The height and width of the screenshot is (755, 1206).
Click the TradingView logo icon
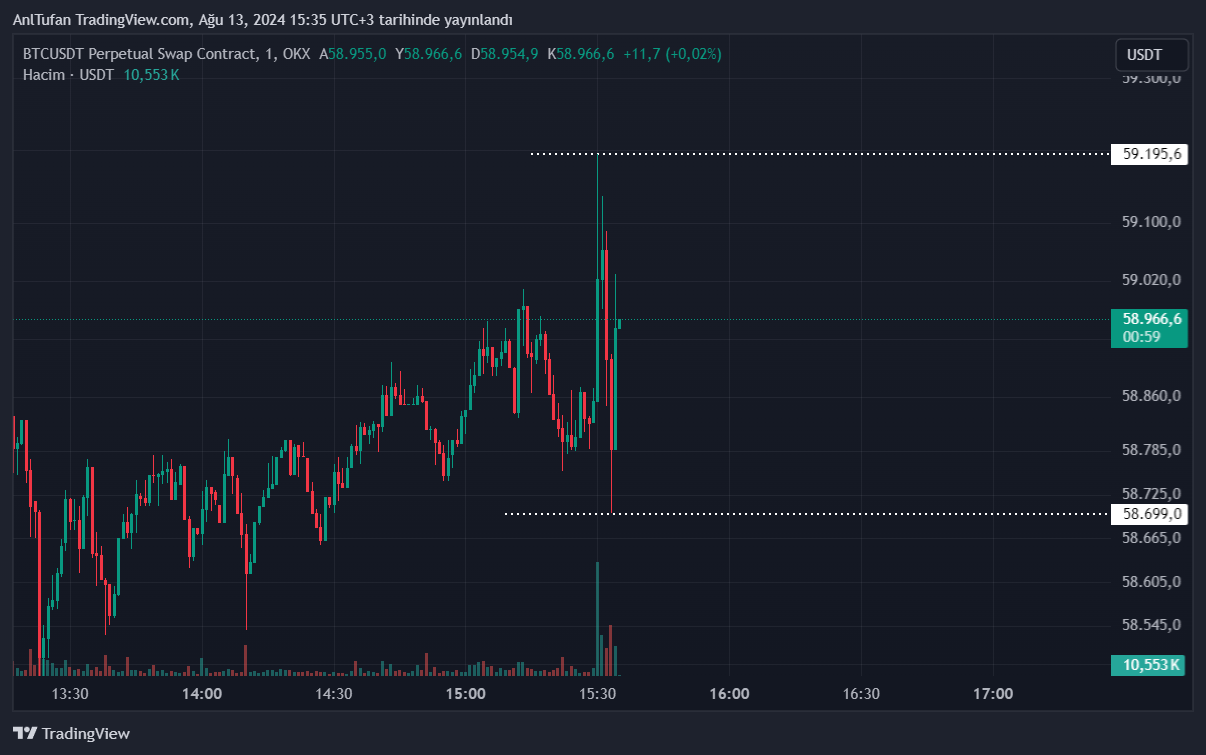coord(25,733)
